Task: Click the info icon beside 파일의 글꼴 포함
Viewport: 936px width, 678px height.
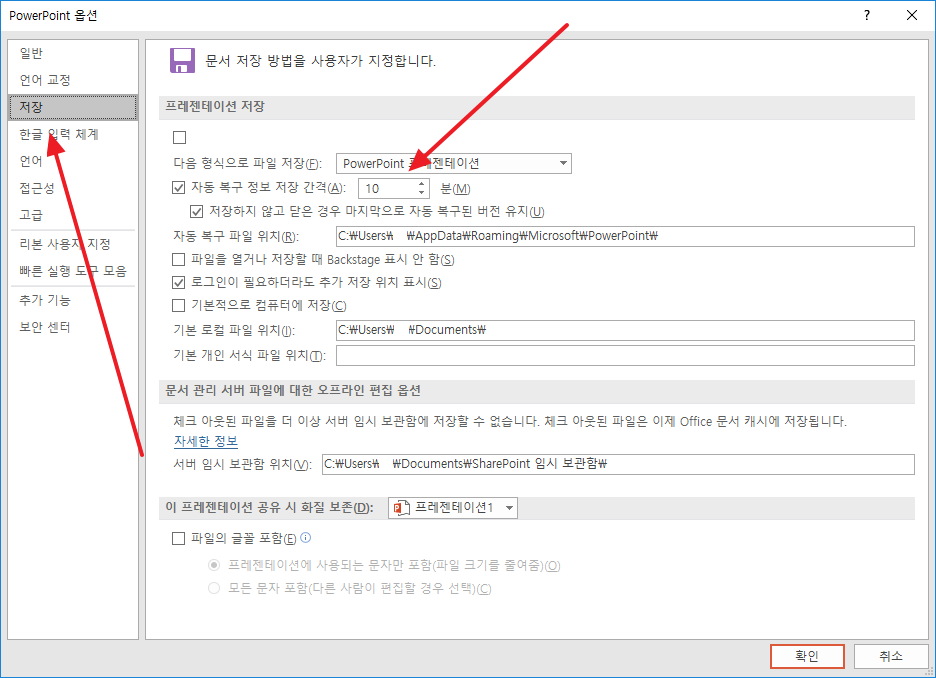Action: (x=306, y=538)
